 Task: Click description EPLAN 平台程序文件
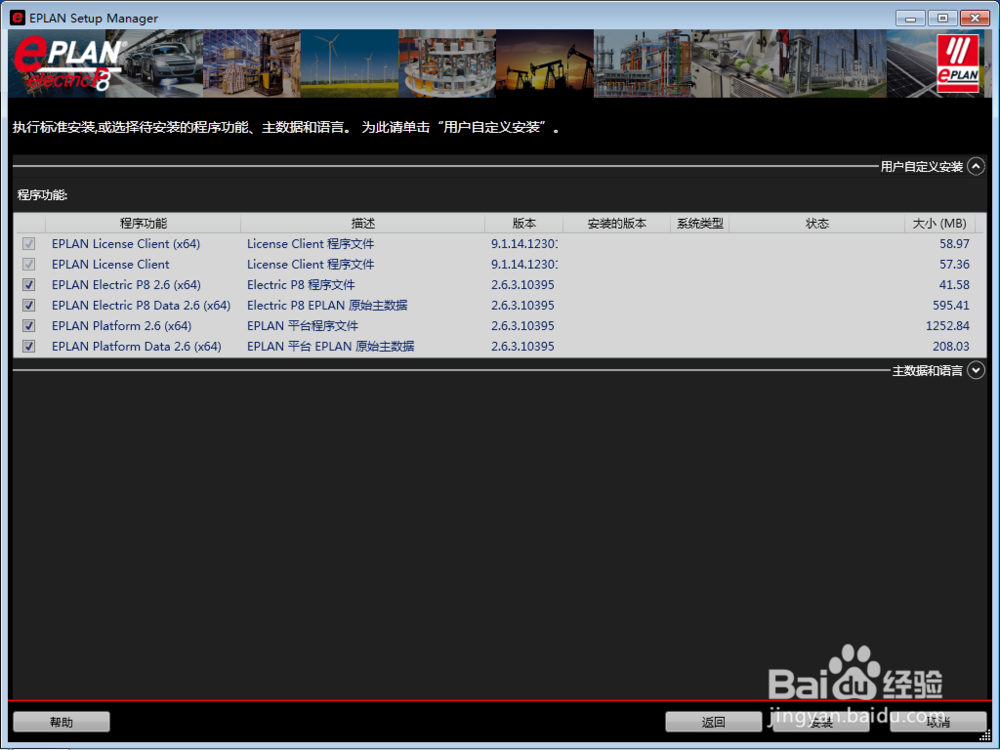point(302,325)
